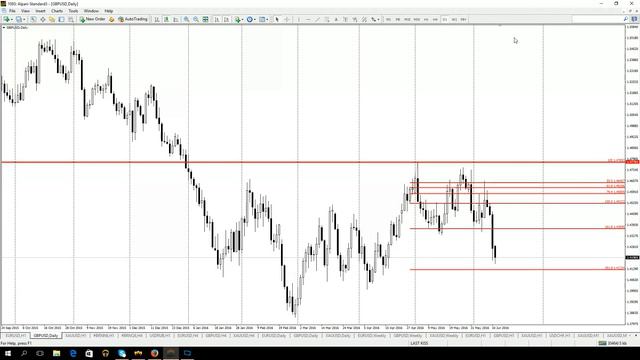Zoom out of the chart
Image resolution: width=640 pixels, height=360 pixels.
point(196,19)
